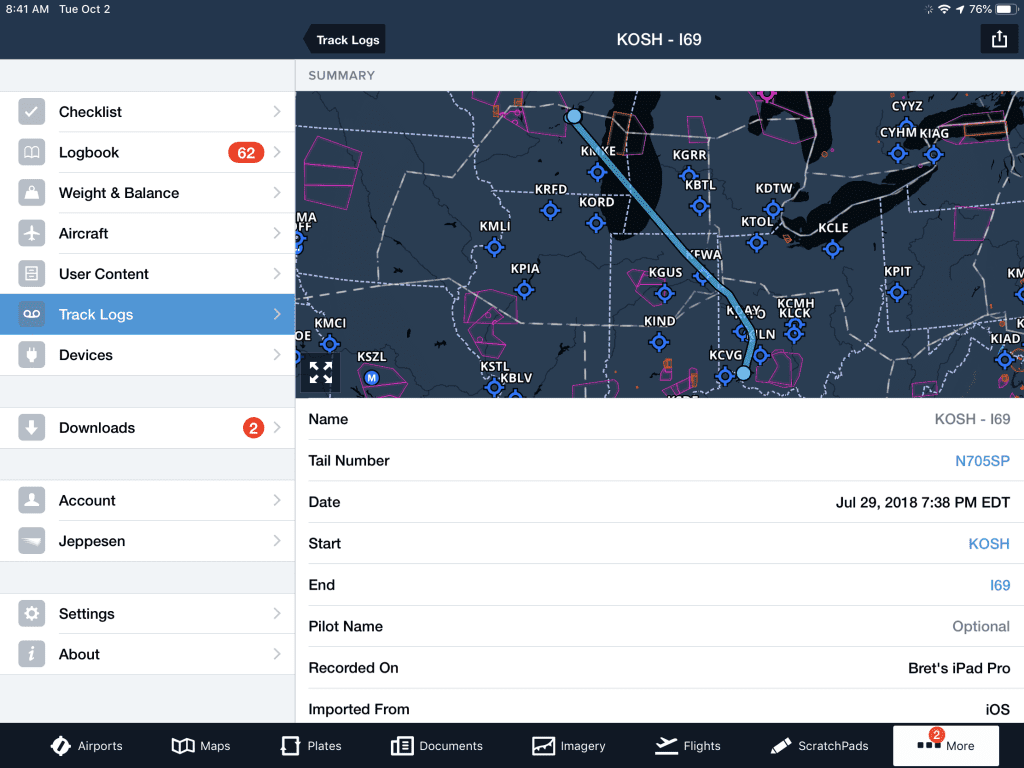
Task: Expand the track map to fullscreen
Action: pos(320,372)
